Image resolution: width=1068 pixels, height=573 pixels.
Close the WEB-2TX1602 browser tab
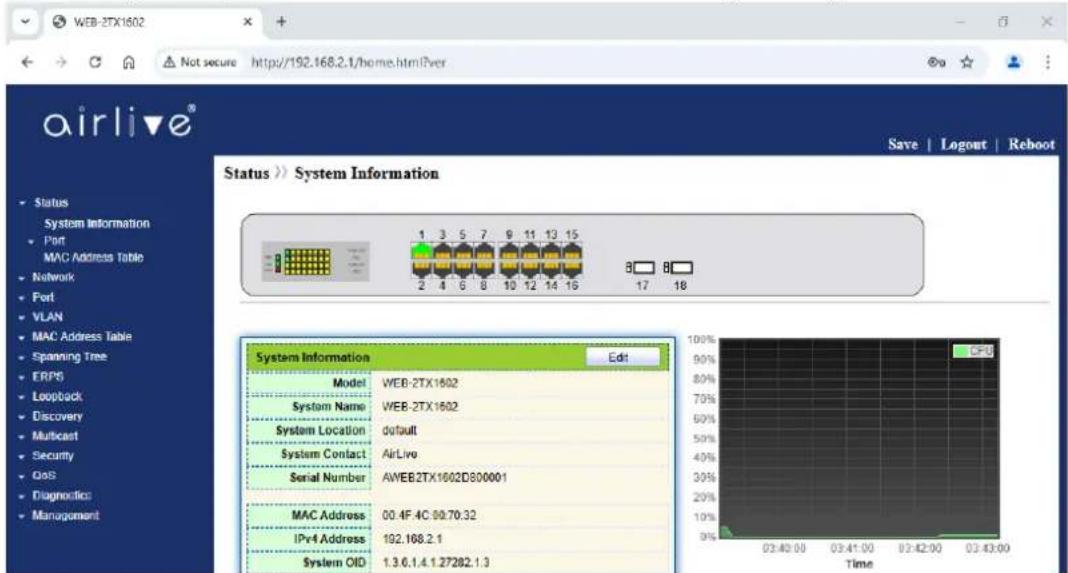pos(248,22)
